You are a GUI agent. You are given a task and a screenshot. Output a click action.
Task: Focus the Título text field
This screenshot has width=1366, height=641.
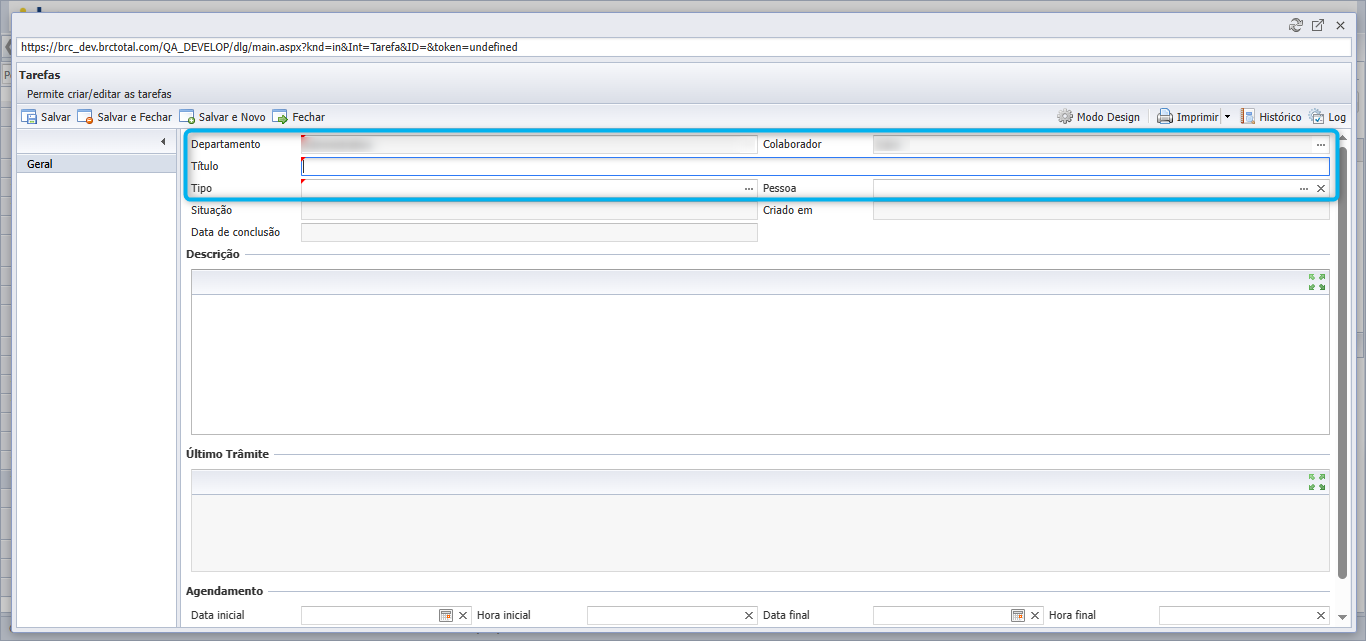[815, 166]
